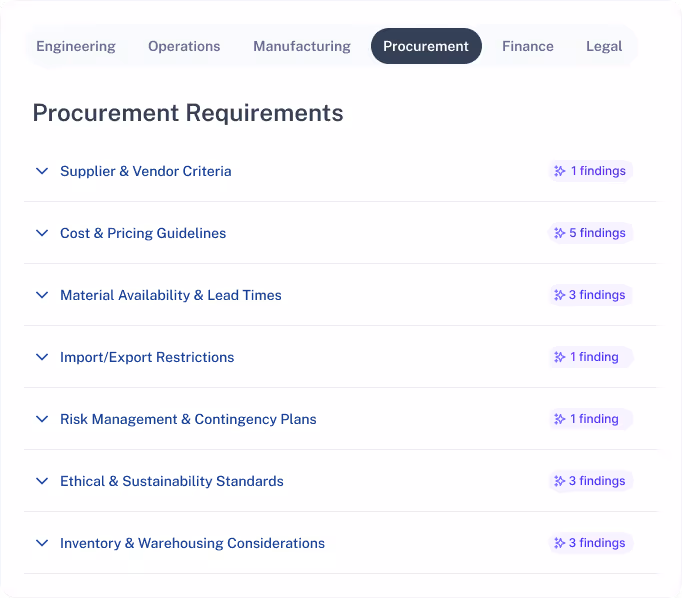Expand chevron beside Inventory & Warehousing Considerations
The width and height of the screenshot is (682, 598).
tap(42, 543)
